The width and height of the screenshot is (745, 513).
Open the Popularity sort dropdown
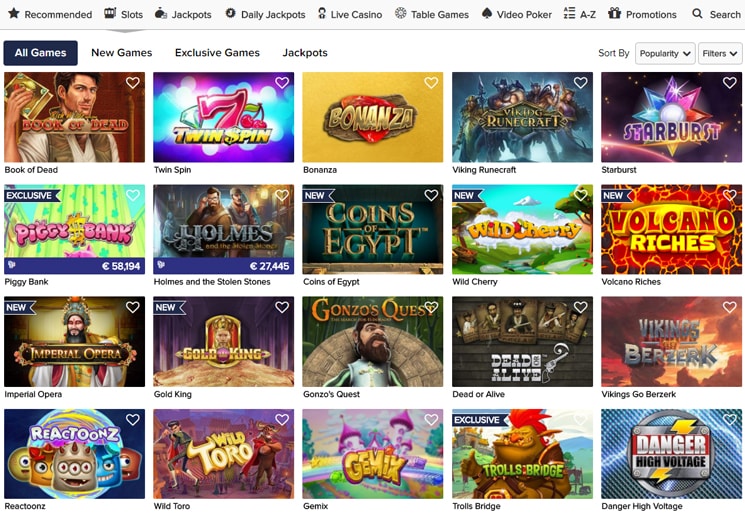point(665,53)
